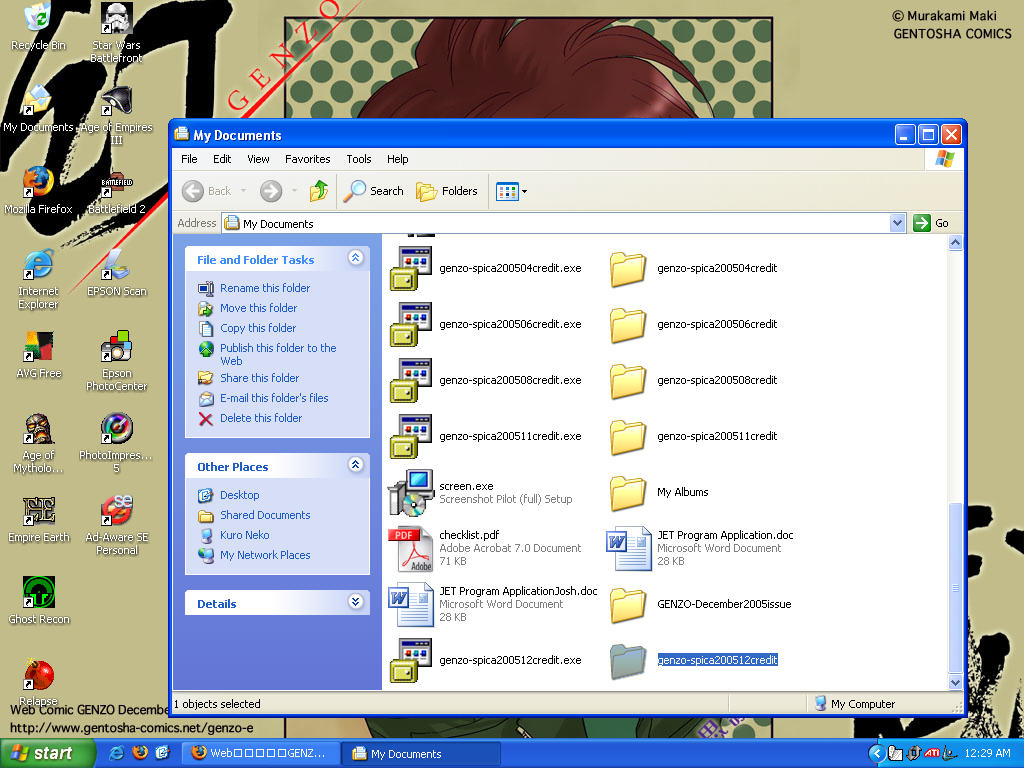The image size is (1024, 768).
Task: Click Delete this folder link
Action: [261, 418]
